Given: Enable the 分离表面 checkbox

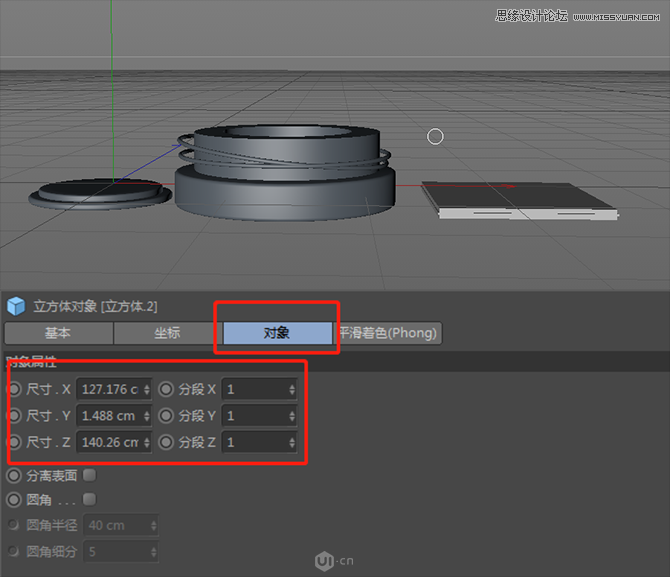Looking at the screenshot, I should click(x=89, y=475).
